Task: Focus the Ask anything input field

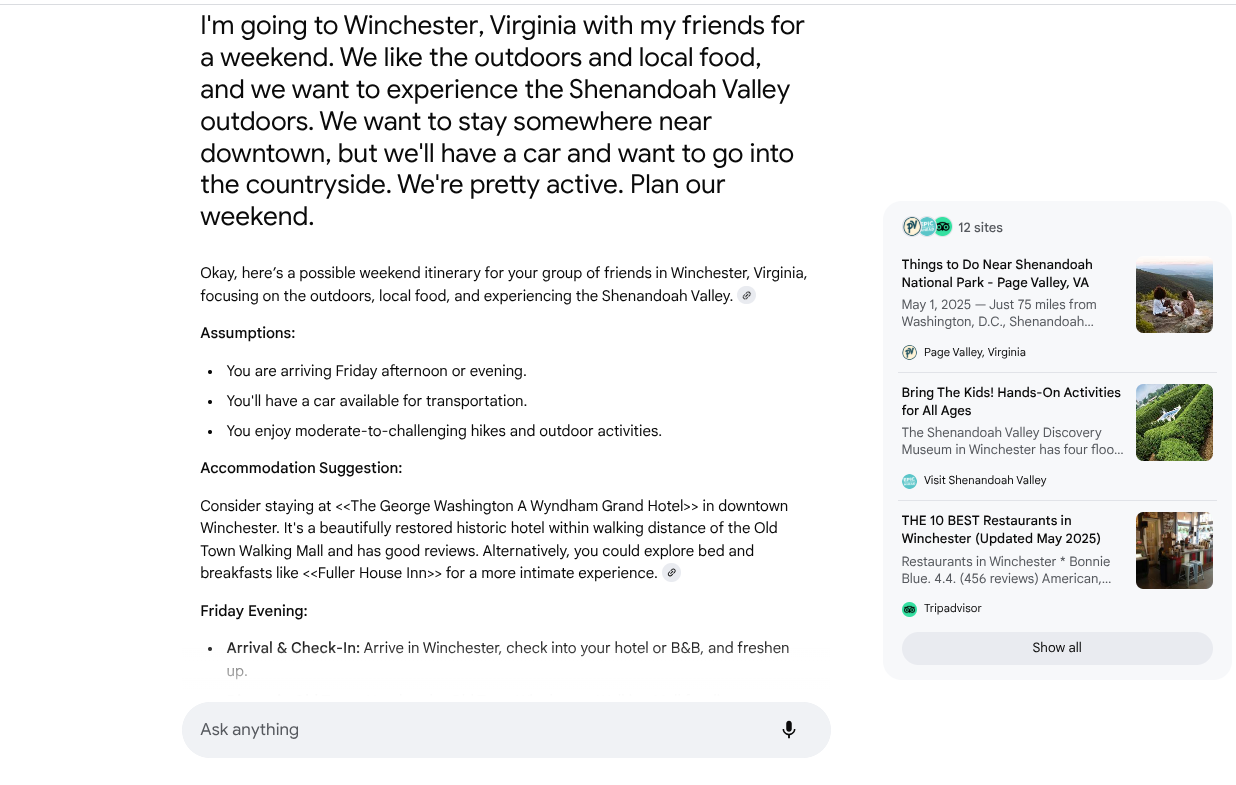Action: click(x=480, y=730)
